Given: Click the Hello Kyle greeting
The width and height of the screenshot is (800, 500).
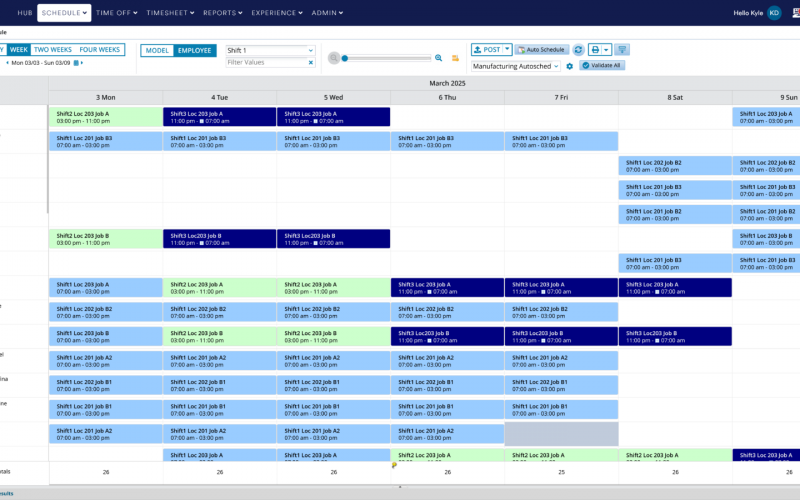Looking at the screenshot, I should (748, 13).
